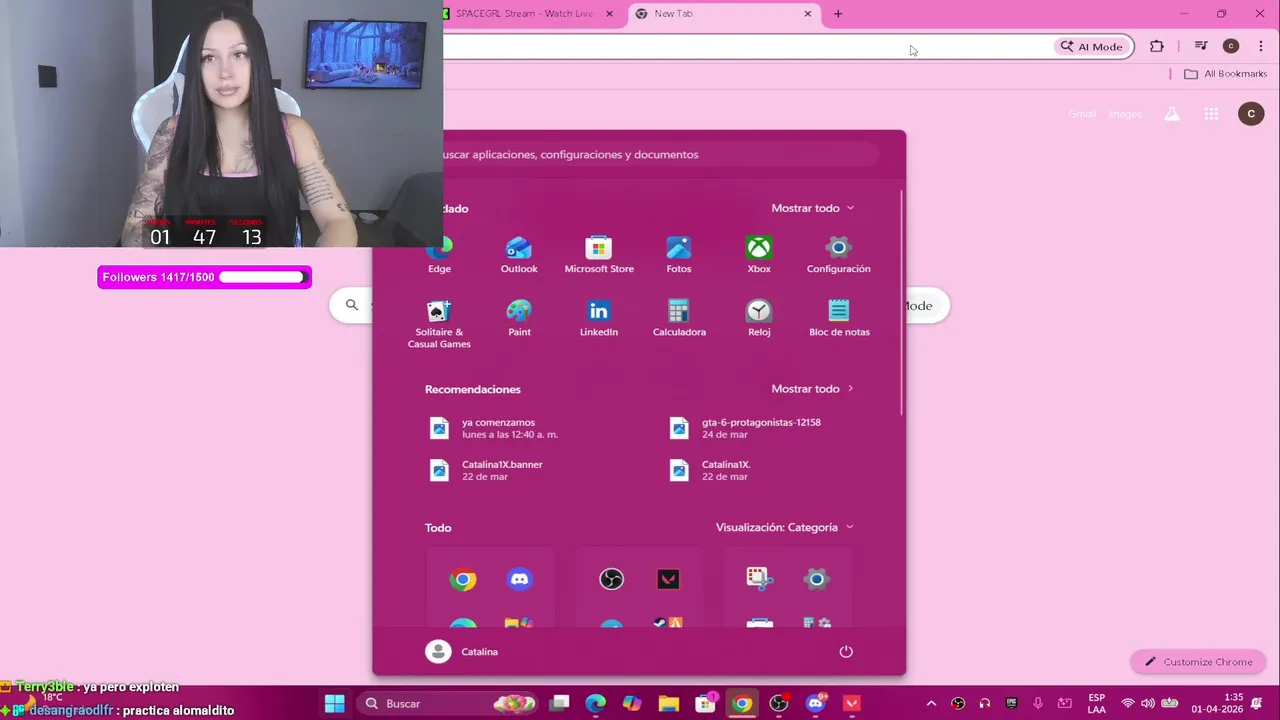Viewport: 1280px width, 720px height.
Task: Open Chrome extensions puzzle icon
Action: pos(1157,47)
